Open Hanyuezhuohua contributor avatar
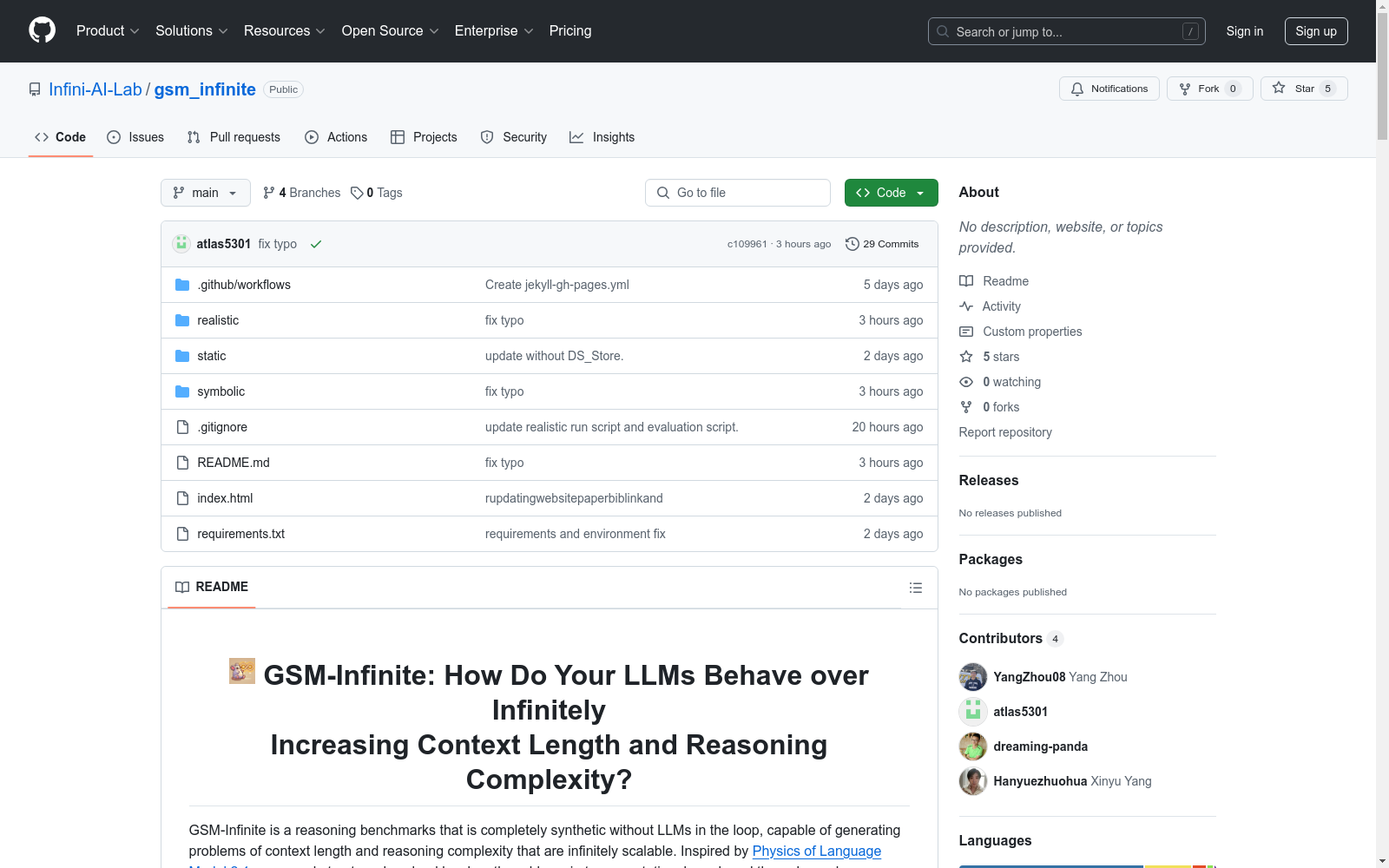This screenshot has height=868, width=1389. click(x=973, y=781)
